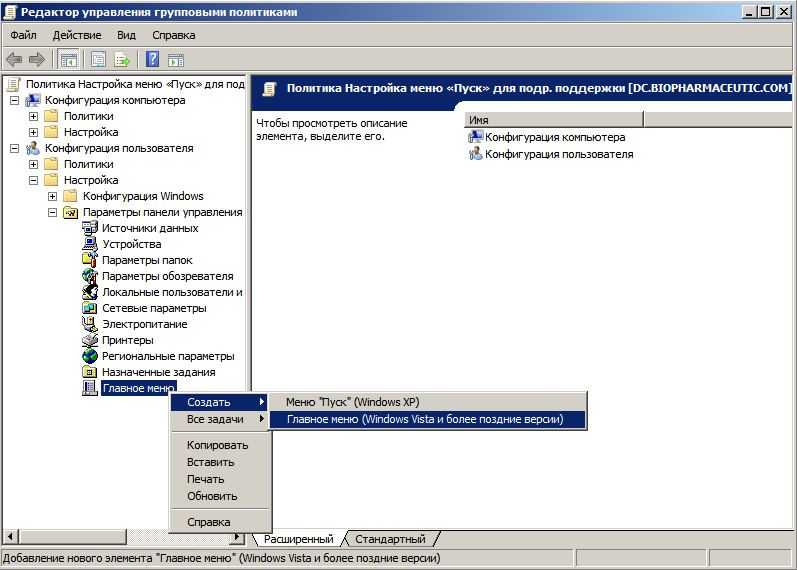Viewport: 797px width, 570px height.
Task: Collapse the Параметры панели управления node
Action: 52,213
